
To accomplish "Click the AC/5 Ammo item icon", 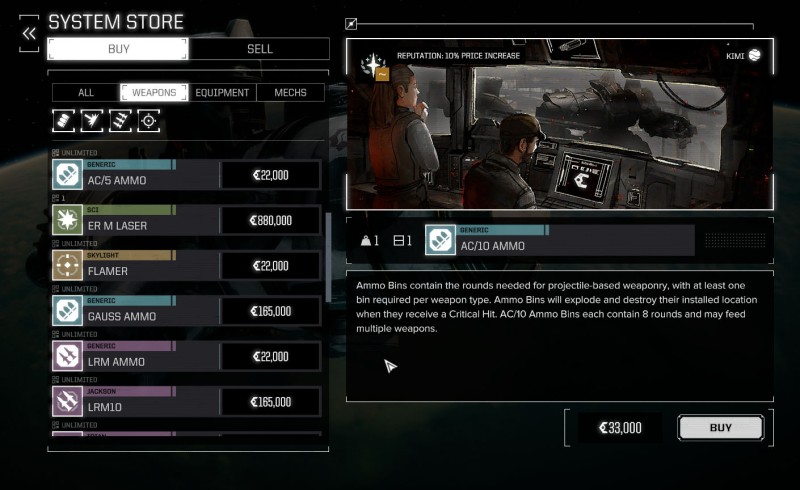I will (67, 175).
